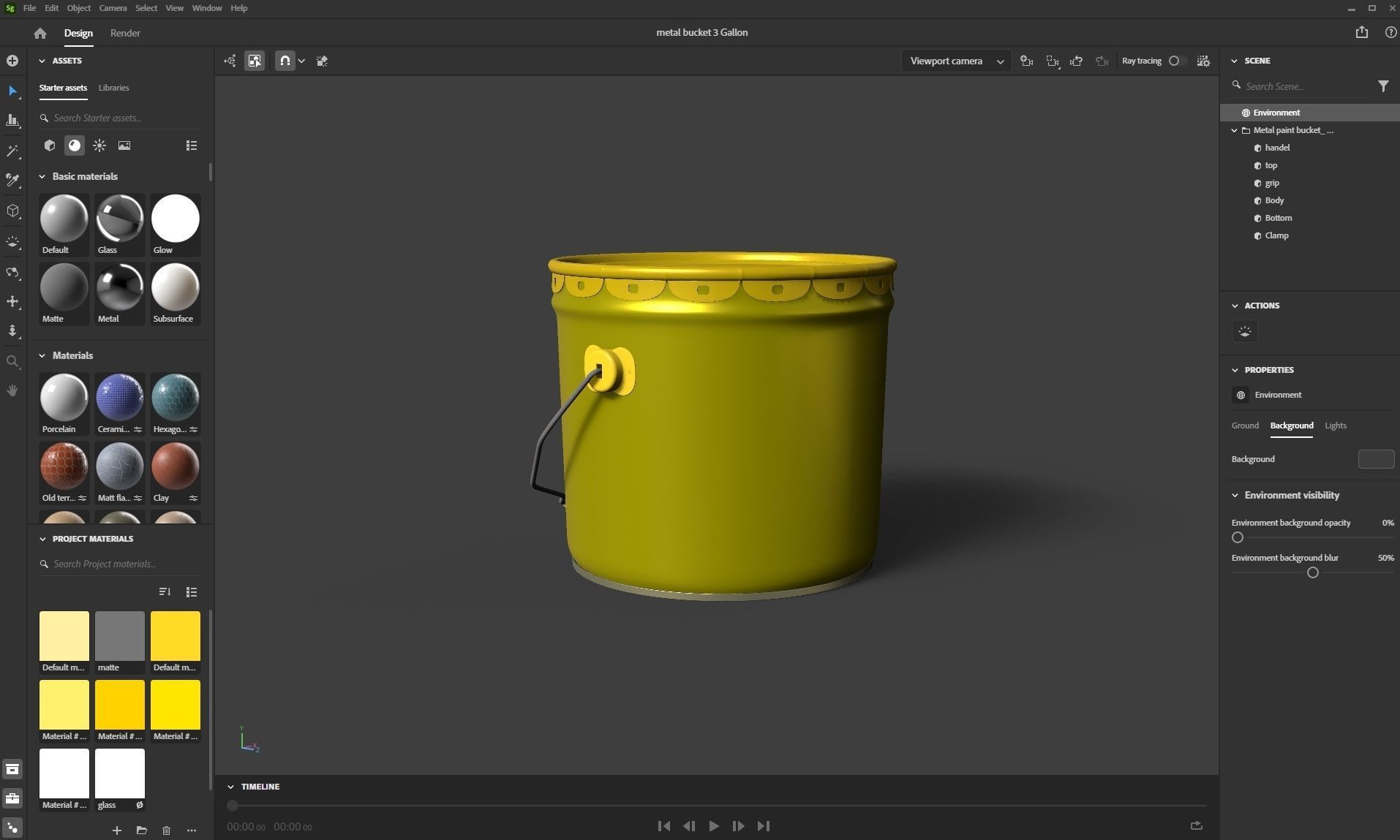Select the Clamp object in scene
Screen dimensions: 1400x840
pos(1276,235)
